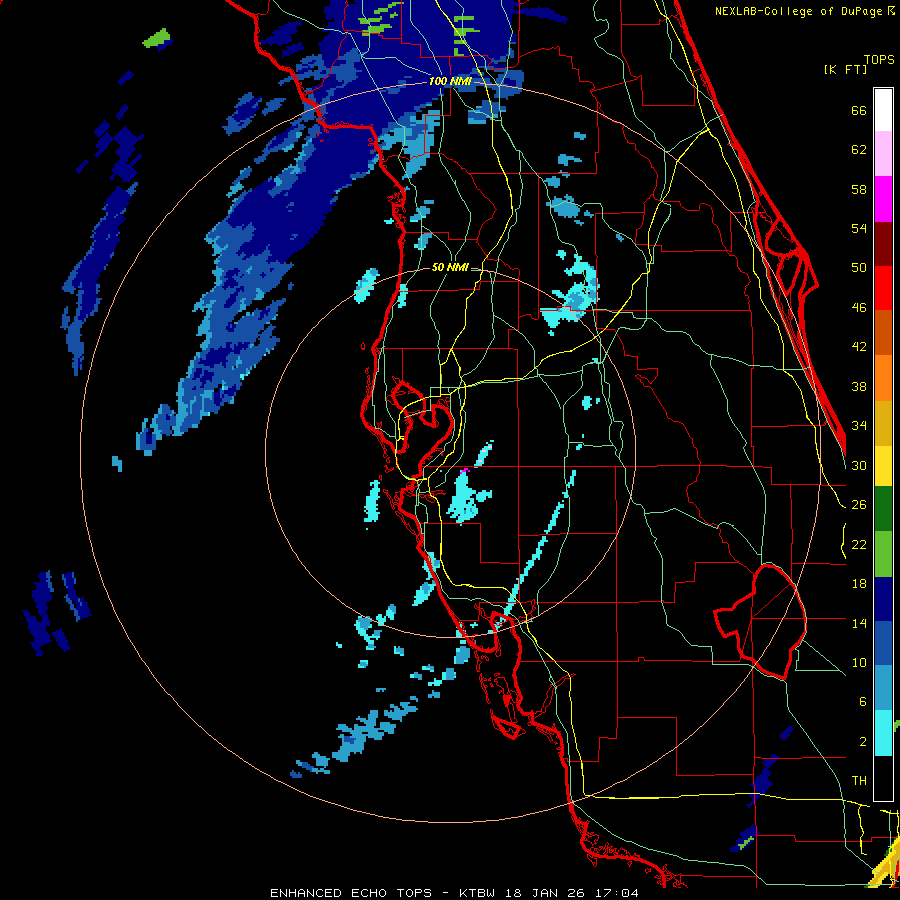
Task: Click the legend value "38"
Action: pyautogui.click(x=859, y=386)
